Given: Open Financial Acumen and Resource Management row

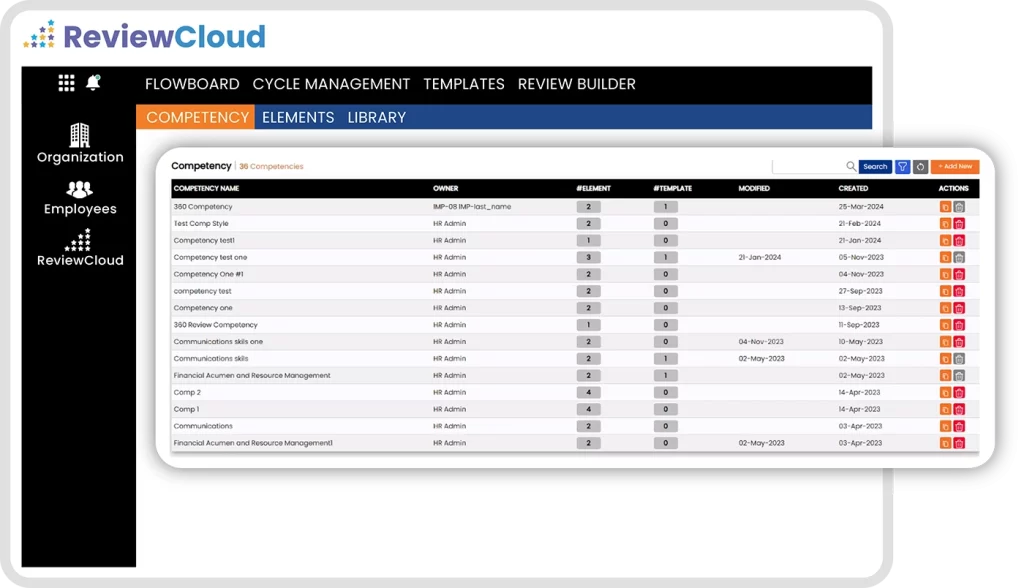Looking at the screenshot, I should (252, 376).
